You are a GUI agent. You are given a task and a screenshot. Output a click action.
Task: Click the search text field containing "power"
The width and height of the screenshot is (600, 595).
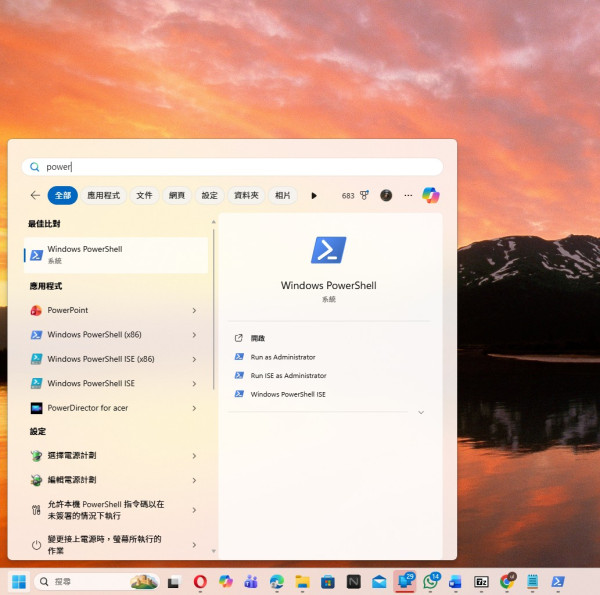point(232,167)
